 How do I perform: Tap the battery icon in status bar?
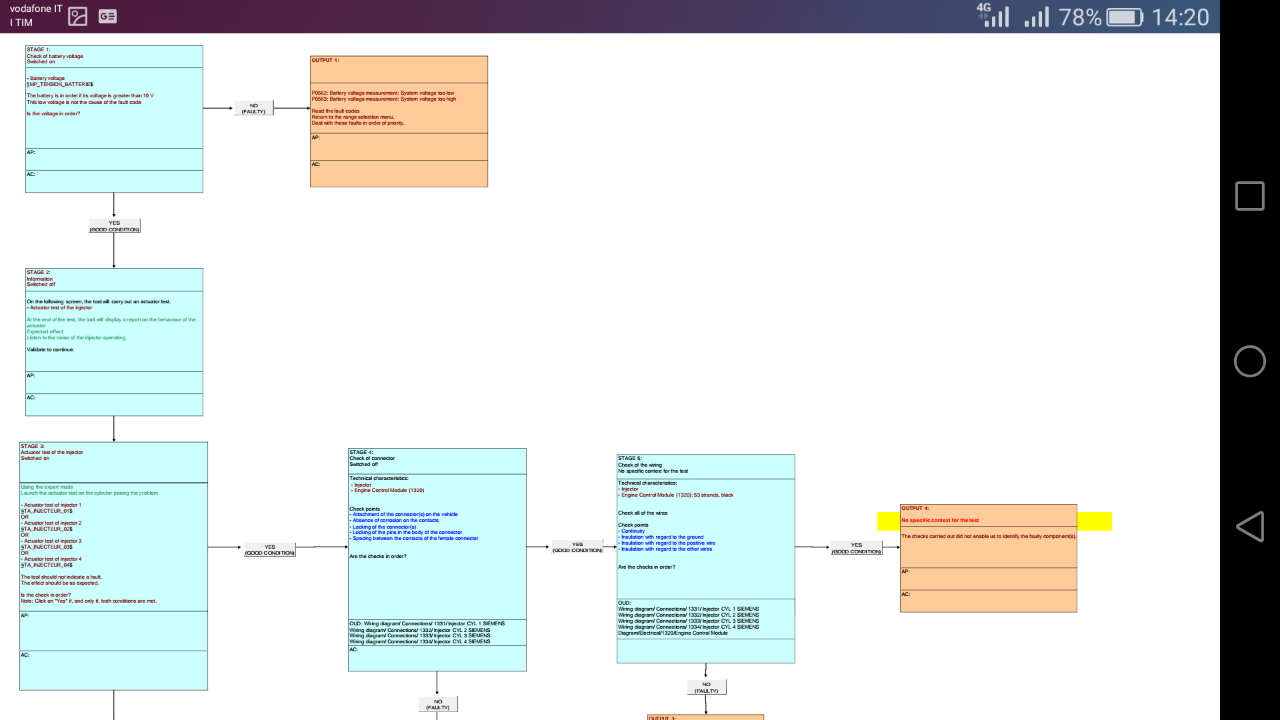[x=1125, y=17]
